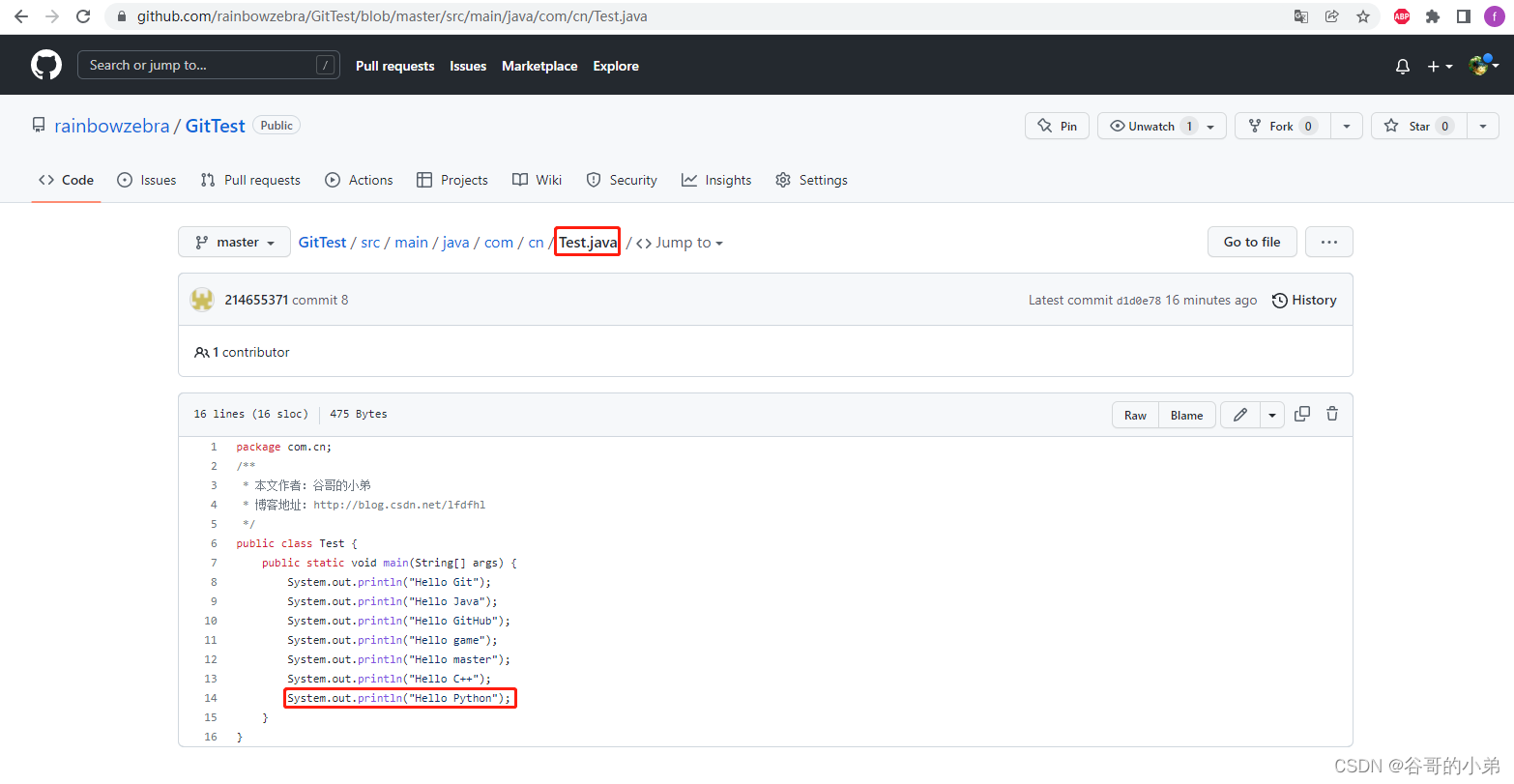Open Pull requests in the top navigation

[395, 66]
